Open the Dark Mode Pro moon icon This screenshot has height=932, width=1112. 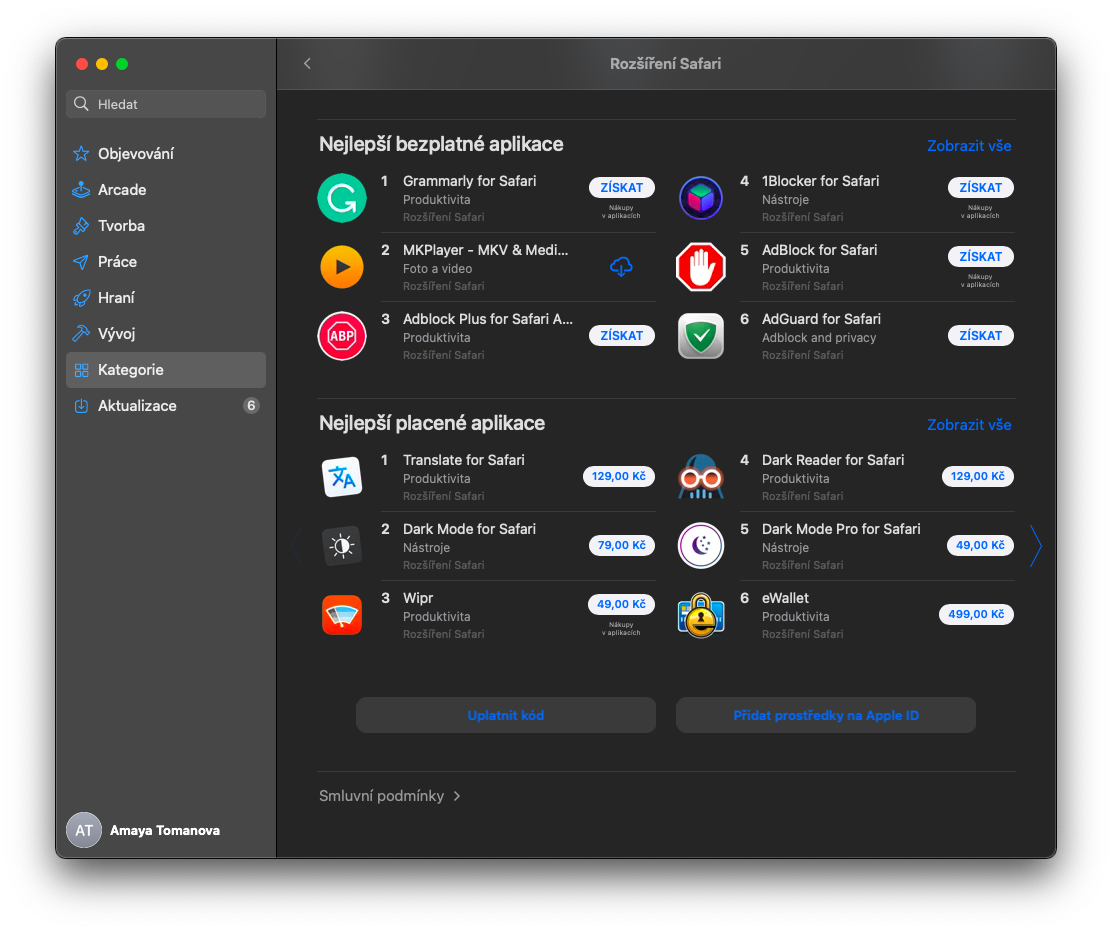pyautogui.click(x=701, y=545)
